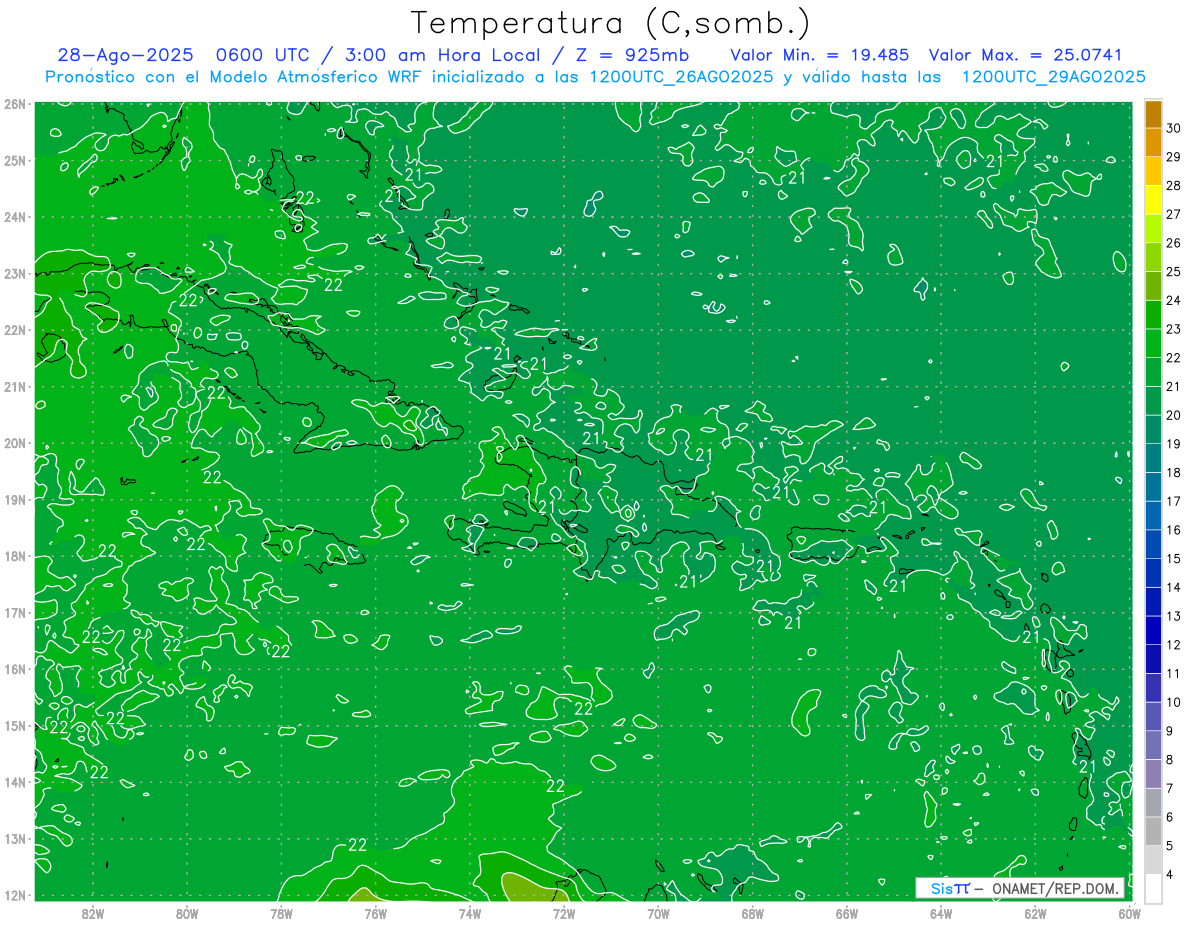
Task: Click the longitude axis label "78W"
Action: (x=281, y=913)
